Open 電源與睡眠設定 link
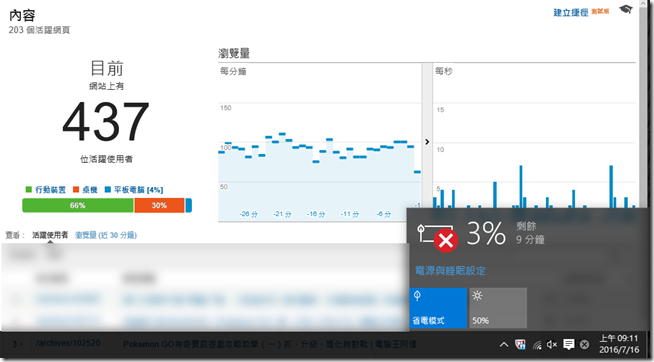 click(450, 271)
